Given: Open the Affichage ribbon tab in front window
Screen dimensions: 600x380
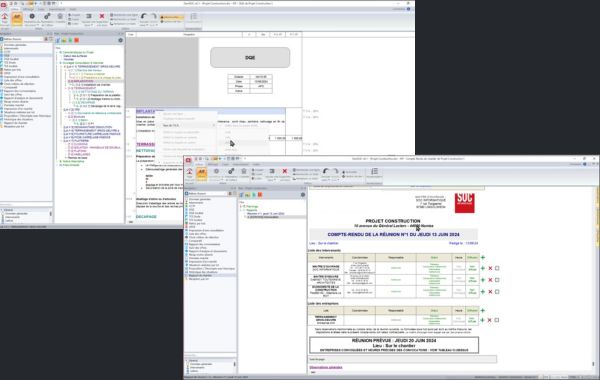Looking at the screenshot, I should coord(213,165).
